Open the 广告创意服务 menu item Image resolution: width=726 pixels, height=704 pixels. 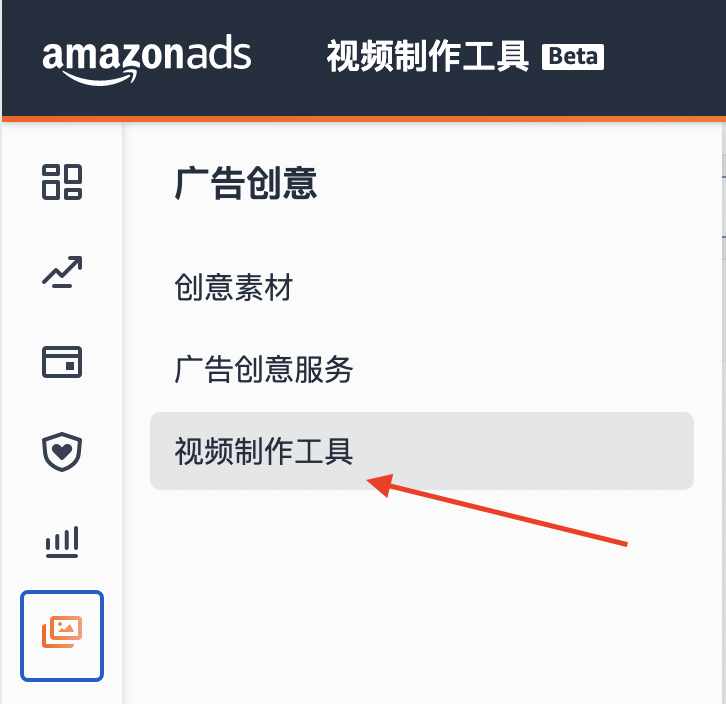pos(263,369)
